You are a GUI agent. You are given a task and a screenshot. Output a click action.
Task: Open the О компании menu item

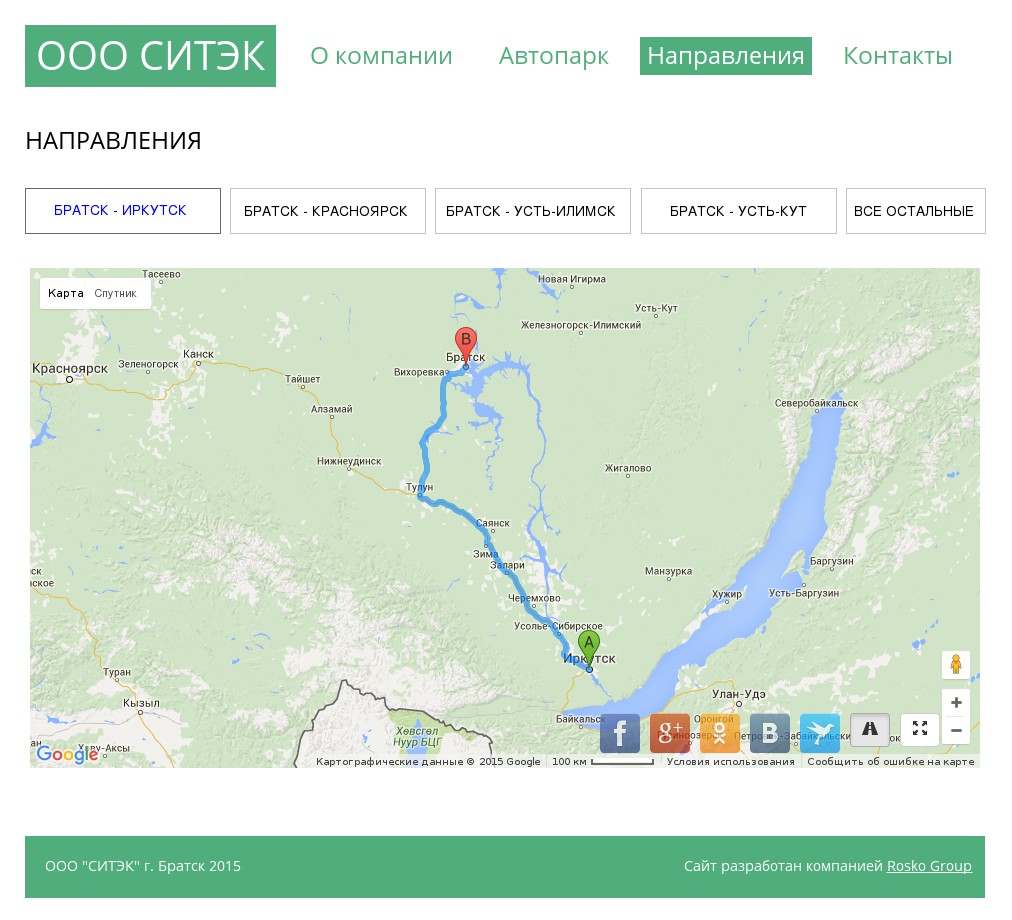tap(381, 56)
